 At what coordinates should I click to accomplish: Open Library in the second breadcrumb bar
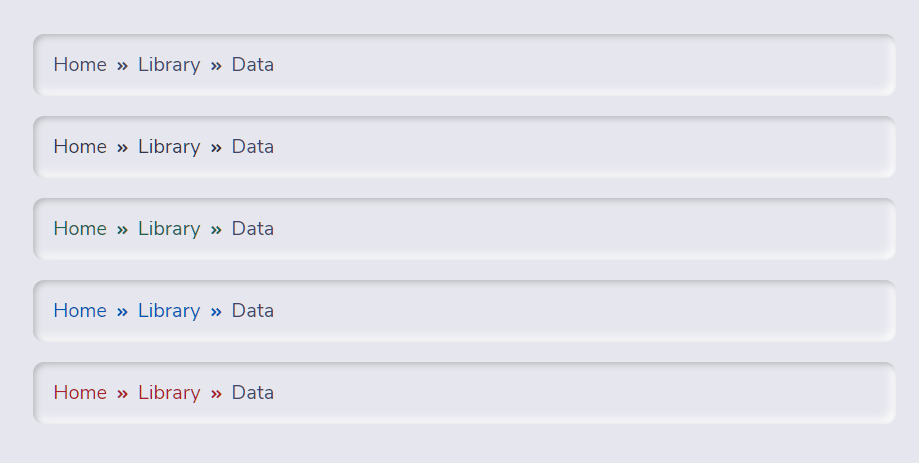169,147
